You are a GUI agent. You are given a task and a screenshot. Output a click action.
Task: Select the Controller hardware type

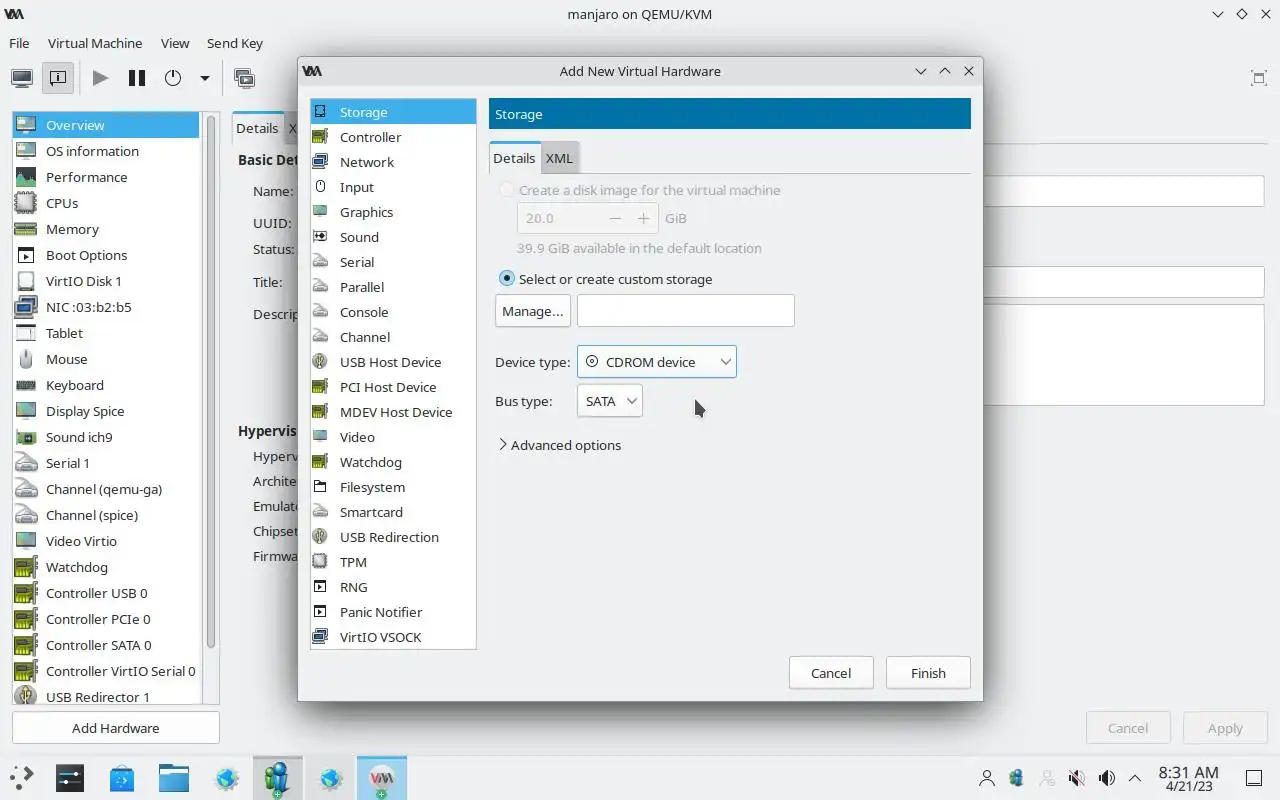pos(393,137)
